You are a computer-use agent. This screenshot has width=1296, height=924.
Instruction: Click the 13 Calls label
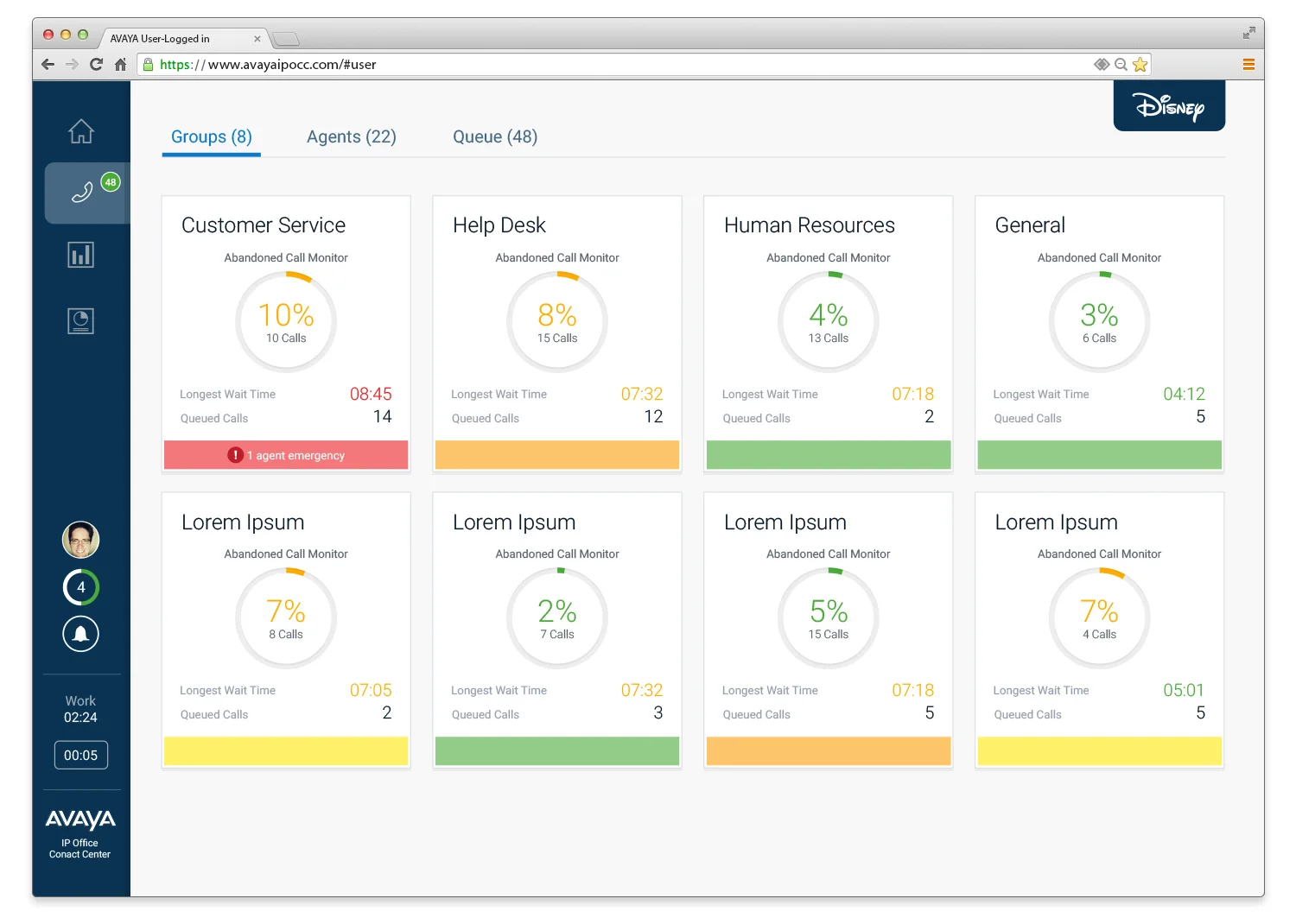coord(829,339)
